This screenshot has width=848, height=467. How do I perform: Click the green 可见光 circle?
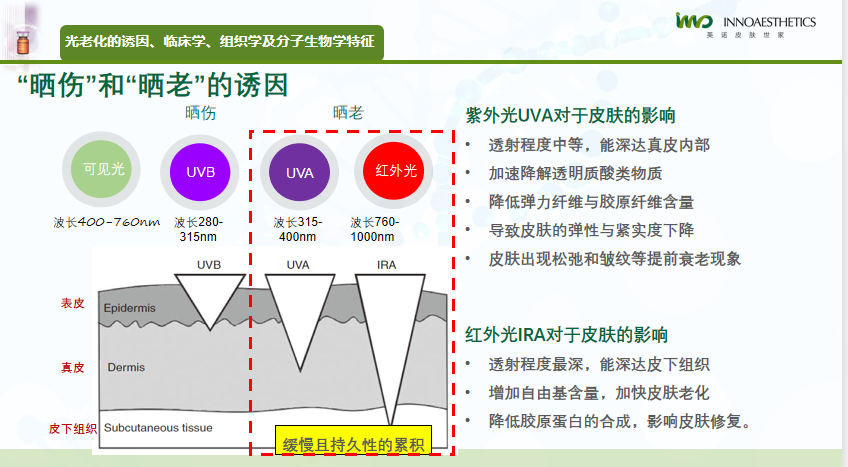pyautogui.click(x=102, y=169)
